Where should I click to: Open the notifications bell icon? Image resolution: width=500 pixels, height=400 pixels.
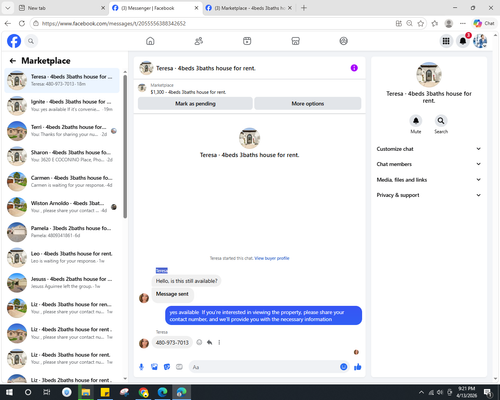pyautogui.click(x=463, y=41)
